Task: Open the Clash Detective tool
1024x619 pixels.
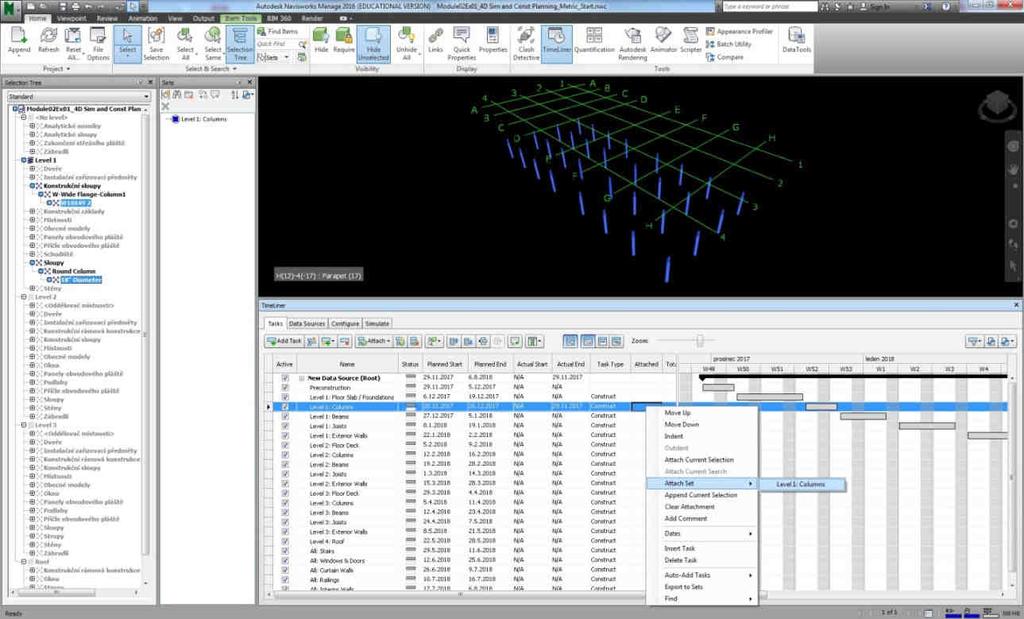Action: tap(526, 43)
